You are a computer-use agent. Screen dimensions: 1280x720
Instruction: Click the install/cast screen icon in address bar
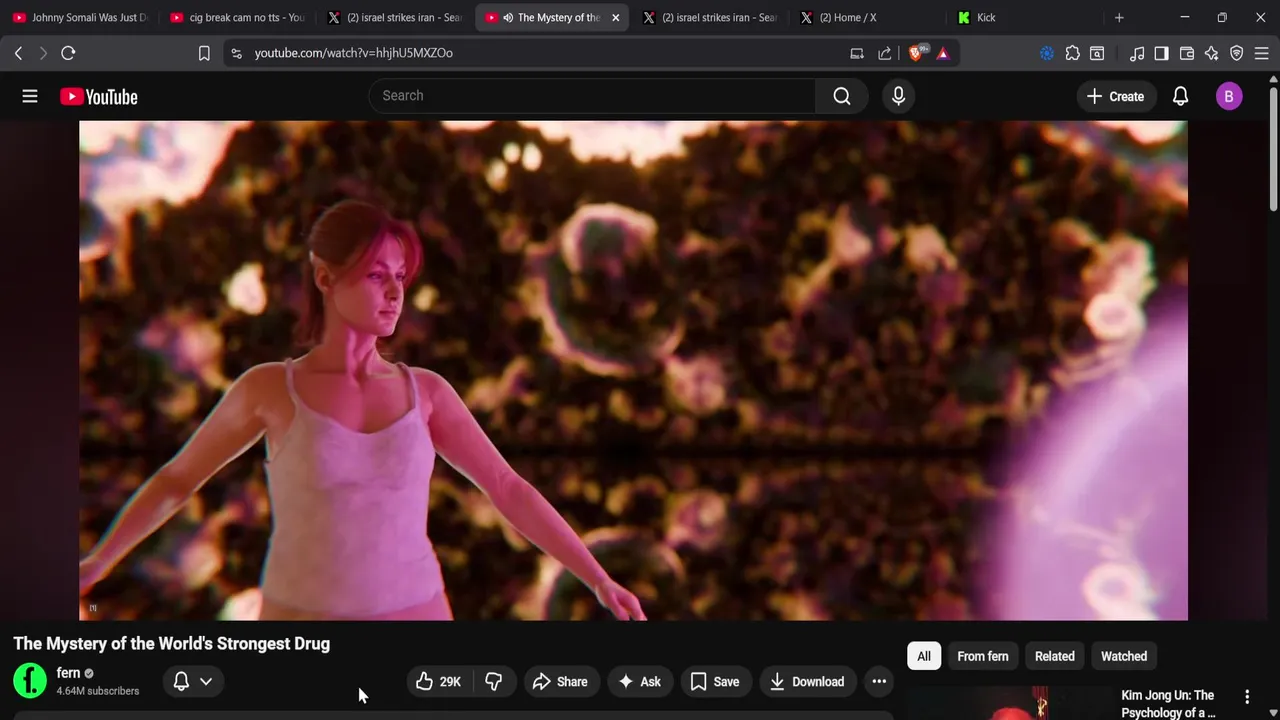(x=857, y=53)
